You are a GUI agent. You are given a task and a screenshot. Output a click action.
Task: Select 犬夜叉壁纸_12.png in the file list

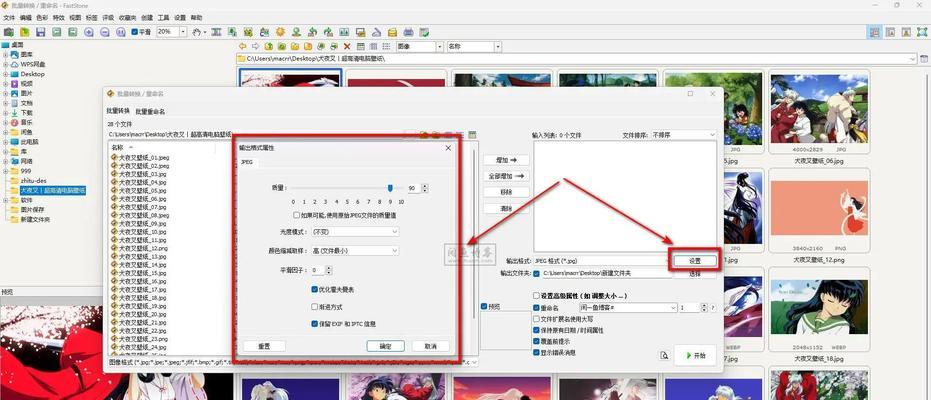point(142,248)
